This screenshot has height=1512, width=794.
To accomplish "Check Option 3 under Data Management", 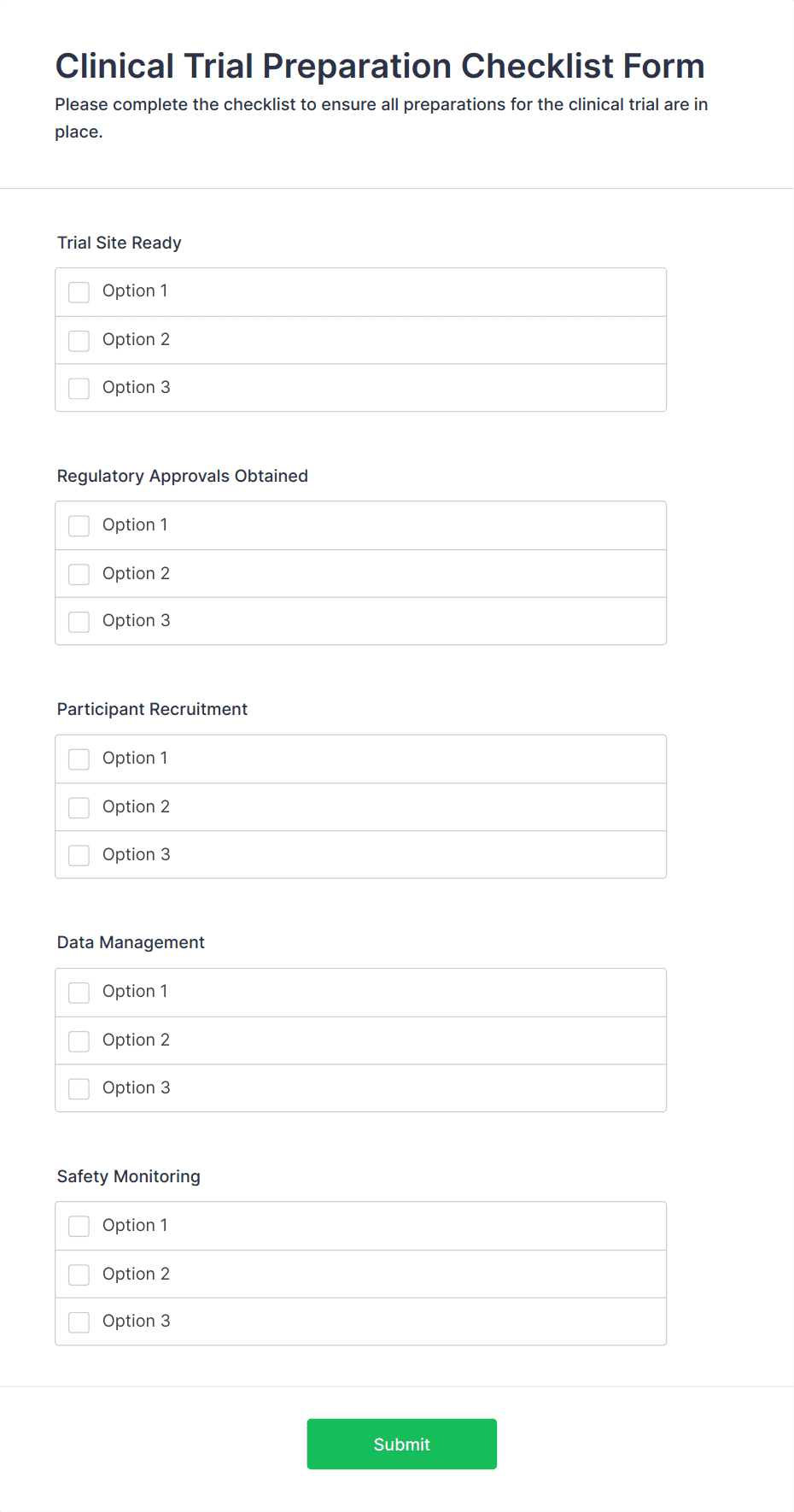I will pos(79,1088).
